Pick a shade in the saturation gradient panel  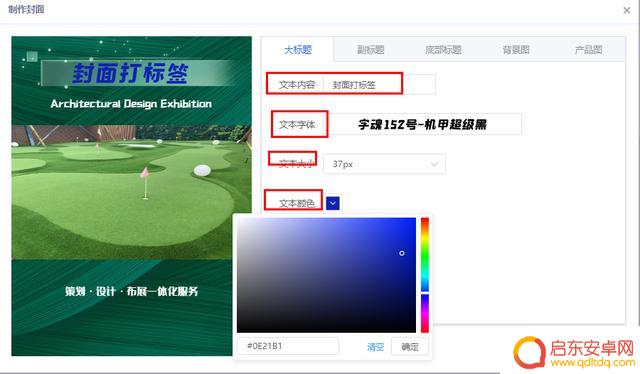click(326, 275)
